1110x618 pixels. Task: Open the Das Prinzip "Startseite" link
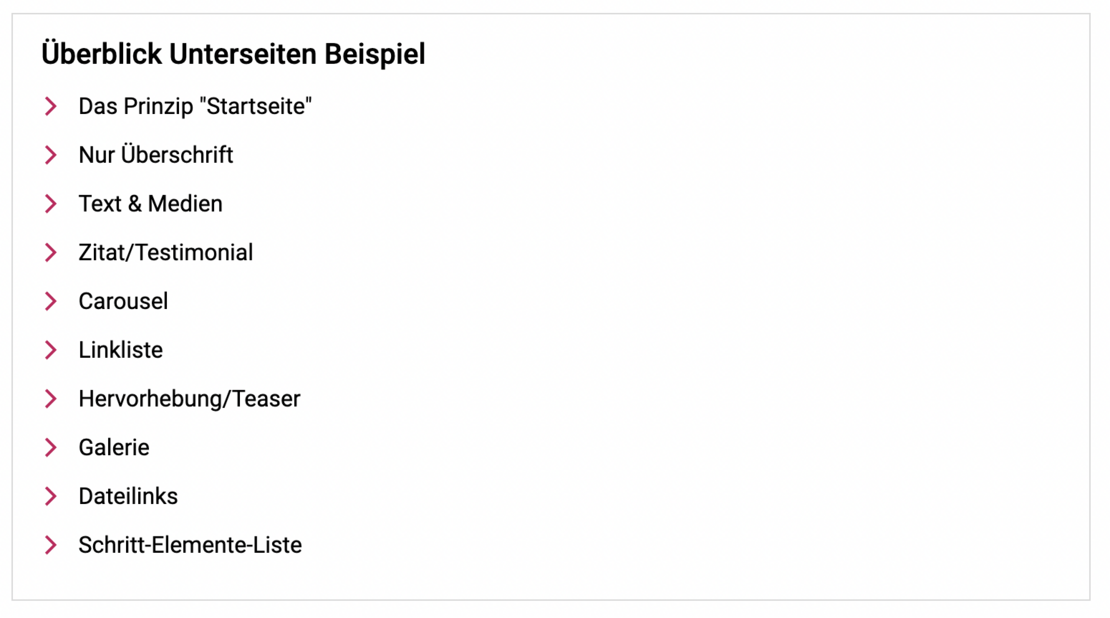(x=195, y=106)
